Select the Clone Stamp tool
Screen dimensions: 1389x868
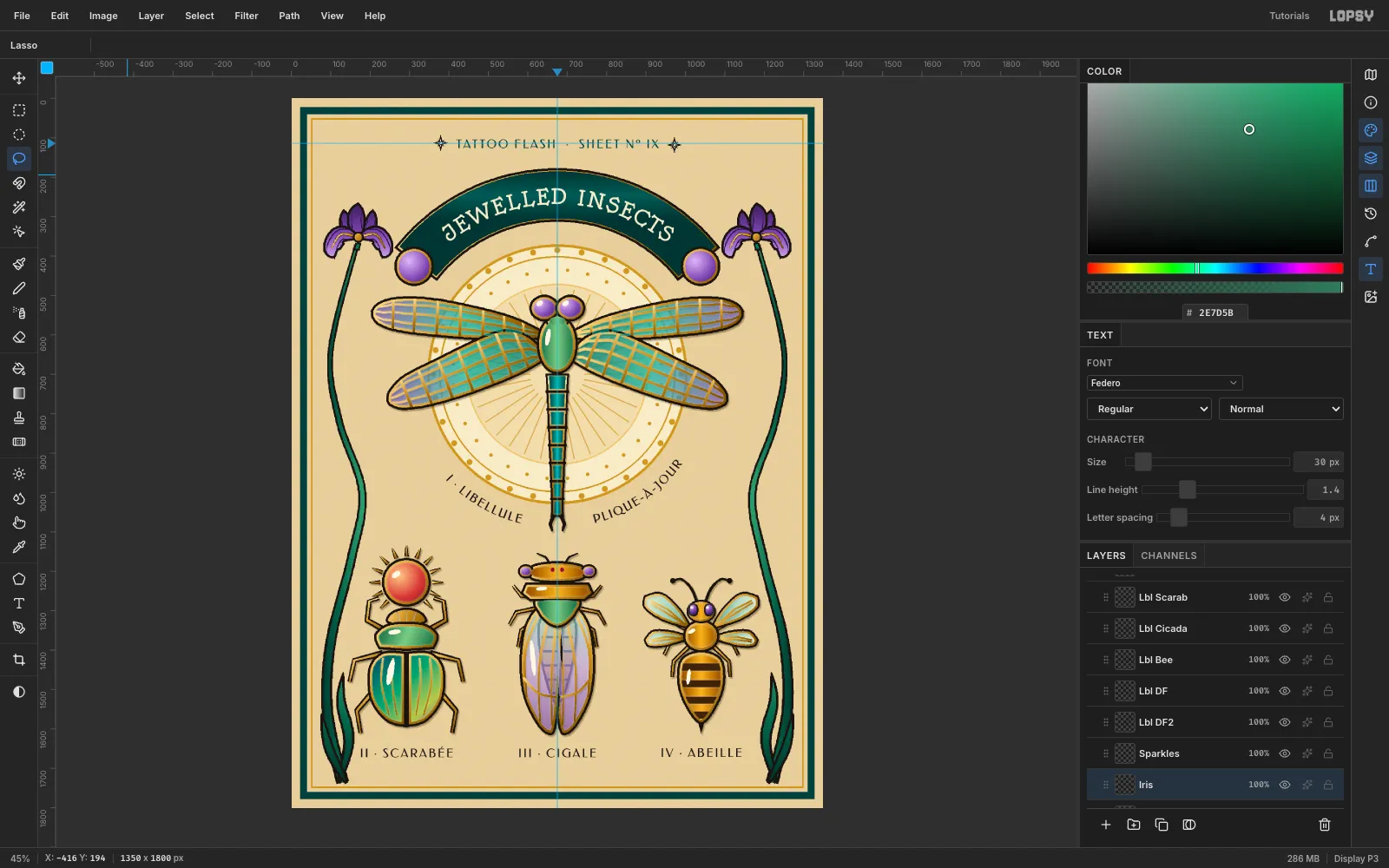(x=19, y=418)
